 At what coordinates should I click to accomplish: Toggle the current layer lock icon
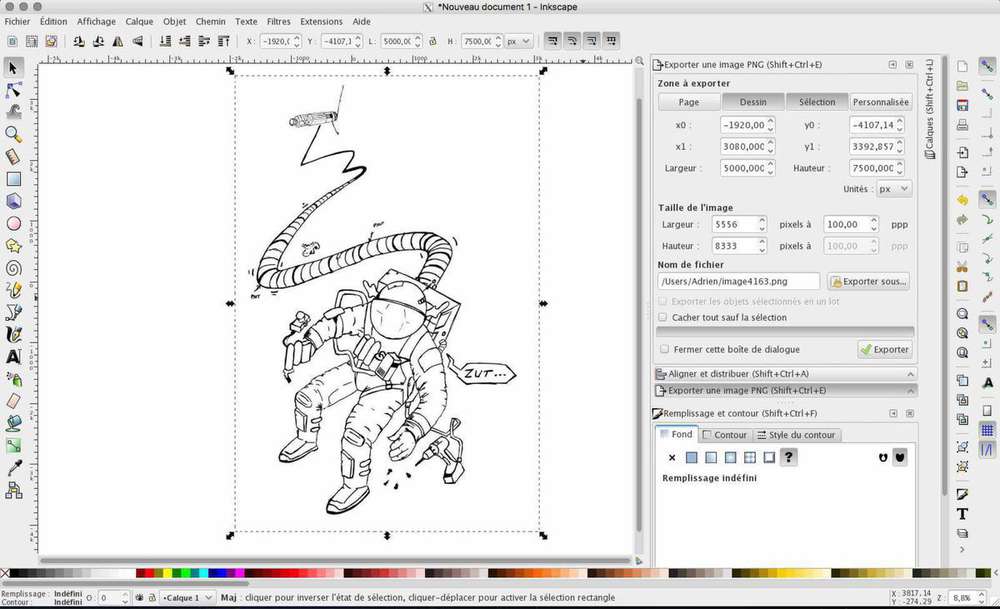point(152,598)
